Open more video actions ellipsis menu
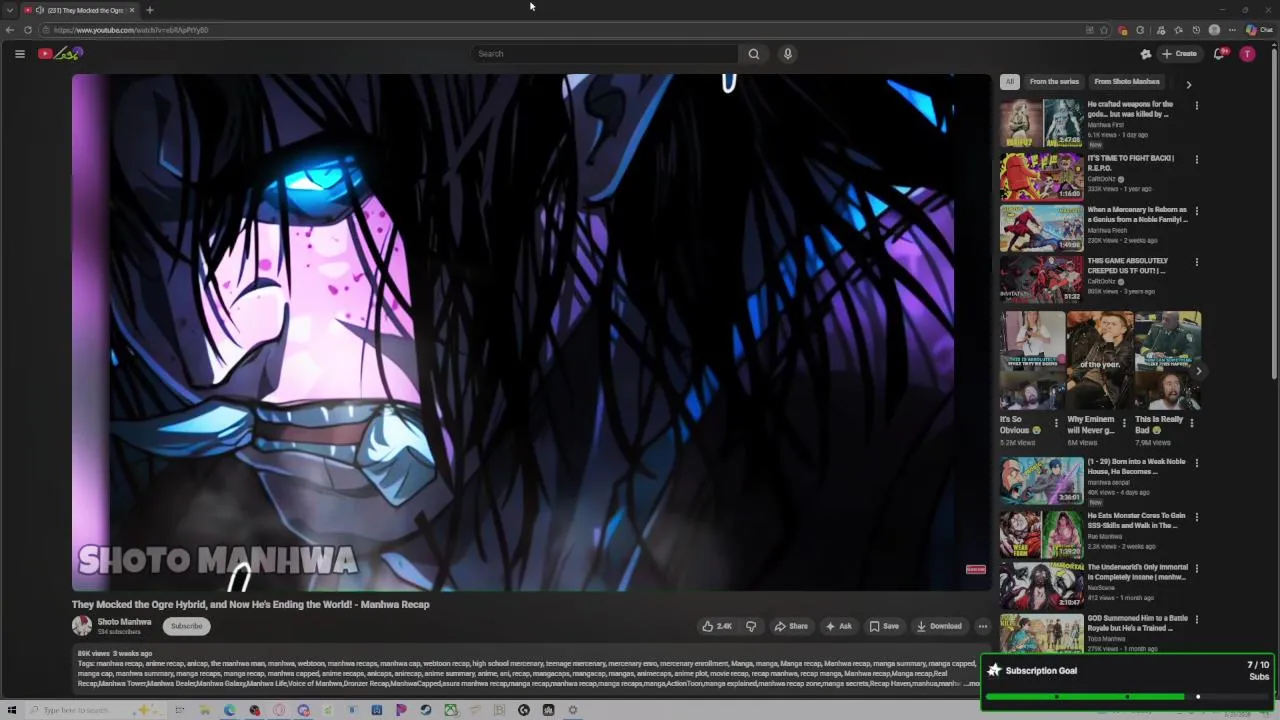 point(983,626)
